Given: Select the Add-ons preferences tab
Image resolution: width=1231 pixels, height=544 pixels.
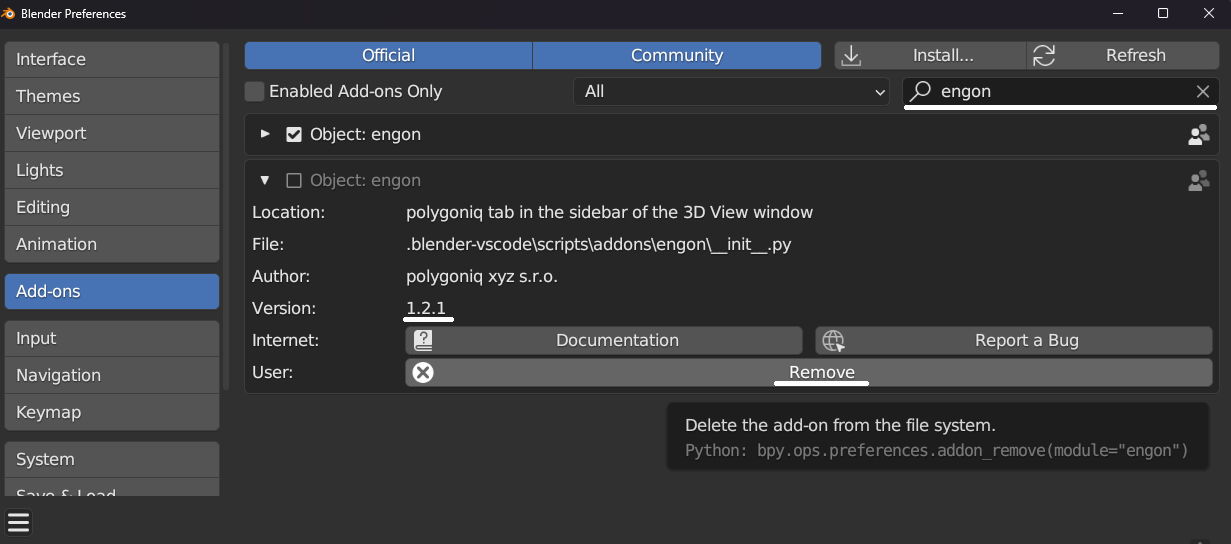Looking at the screenshot, I should [x=112, y=292].
